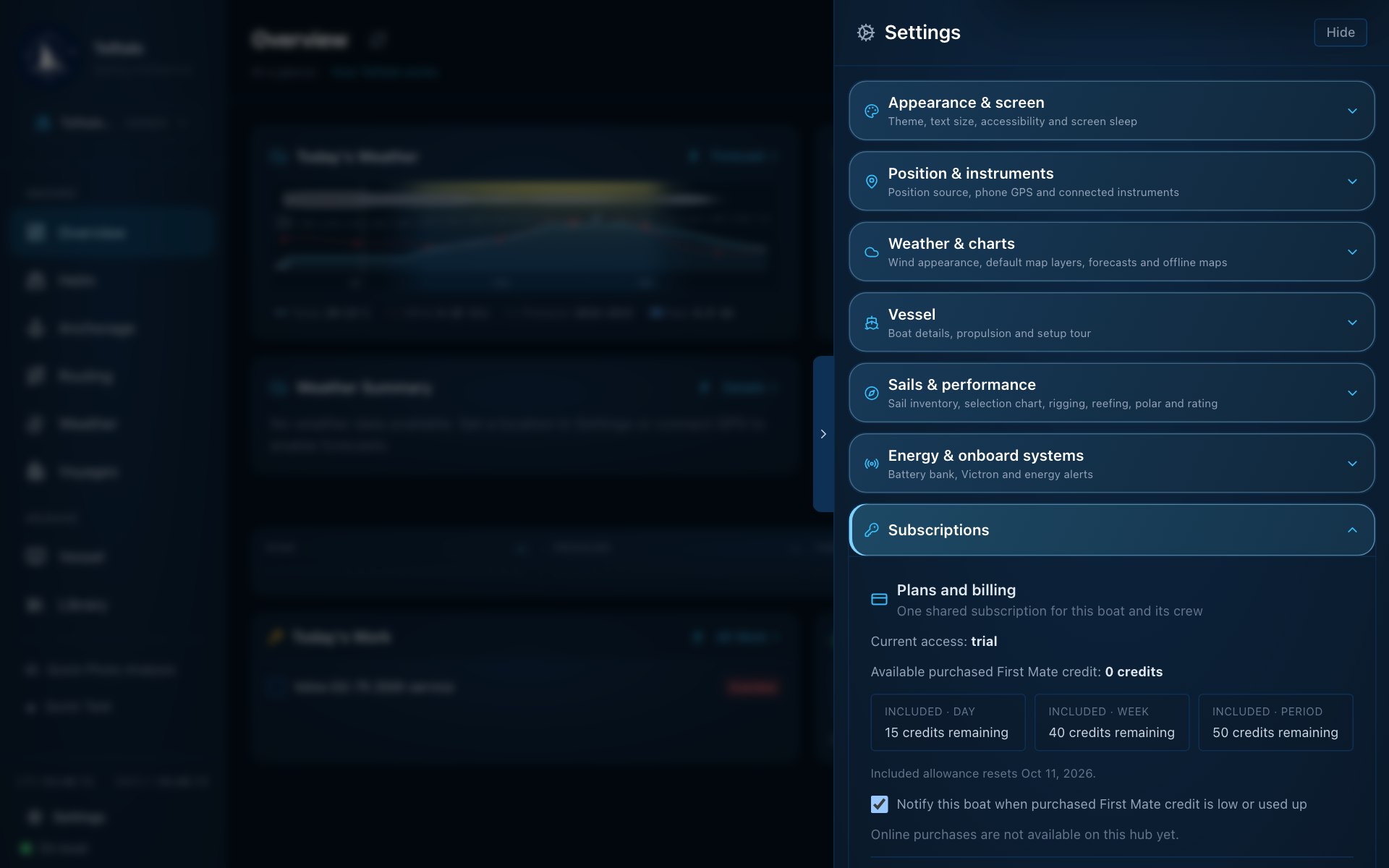Expand Weather & charts section chevron
This screenshot has height=868, width=1389.
click(x=1352, y=252)
